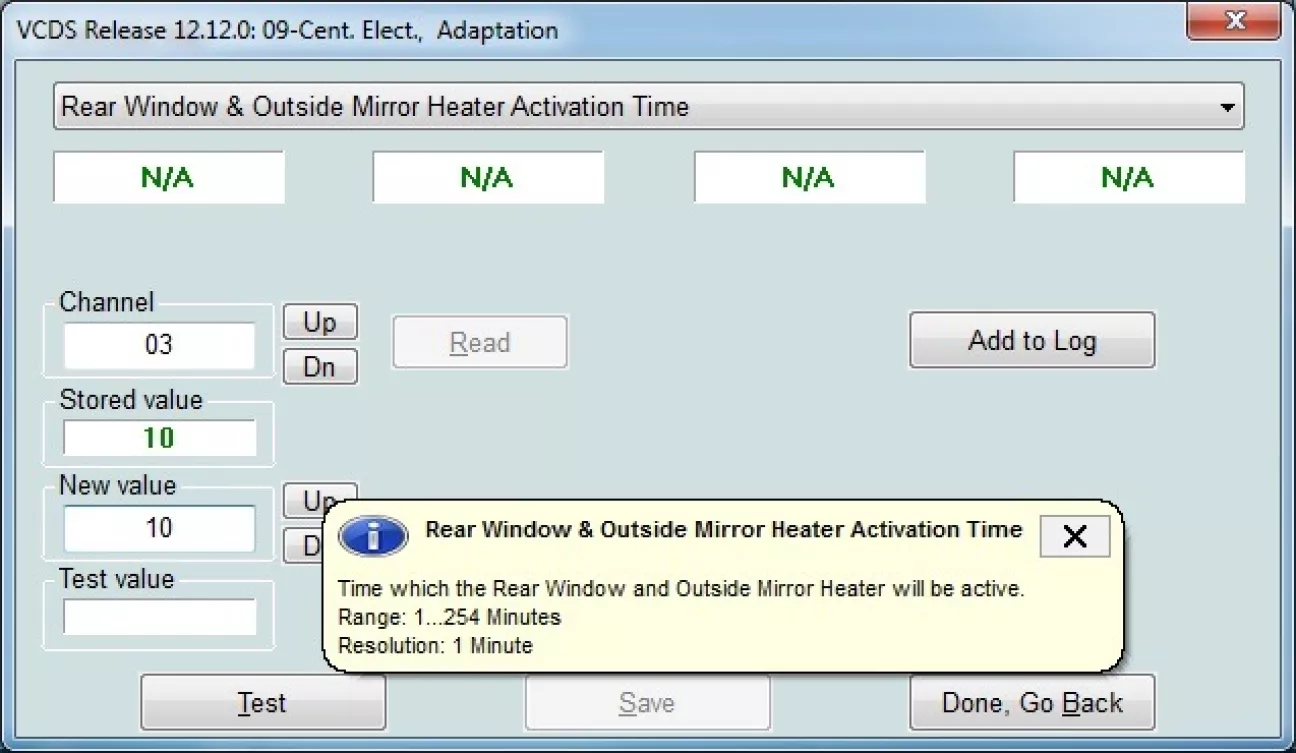Click Done, Go Back
The image size is (1296, 753).
(1031, 703)
